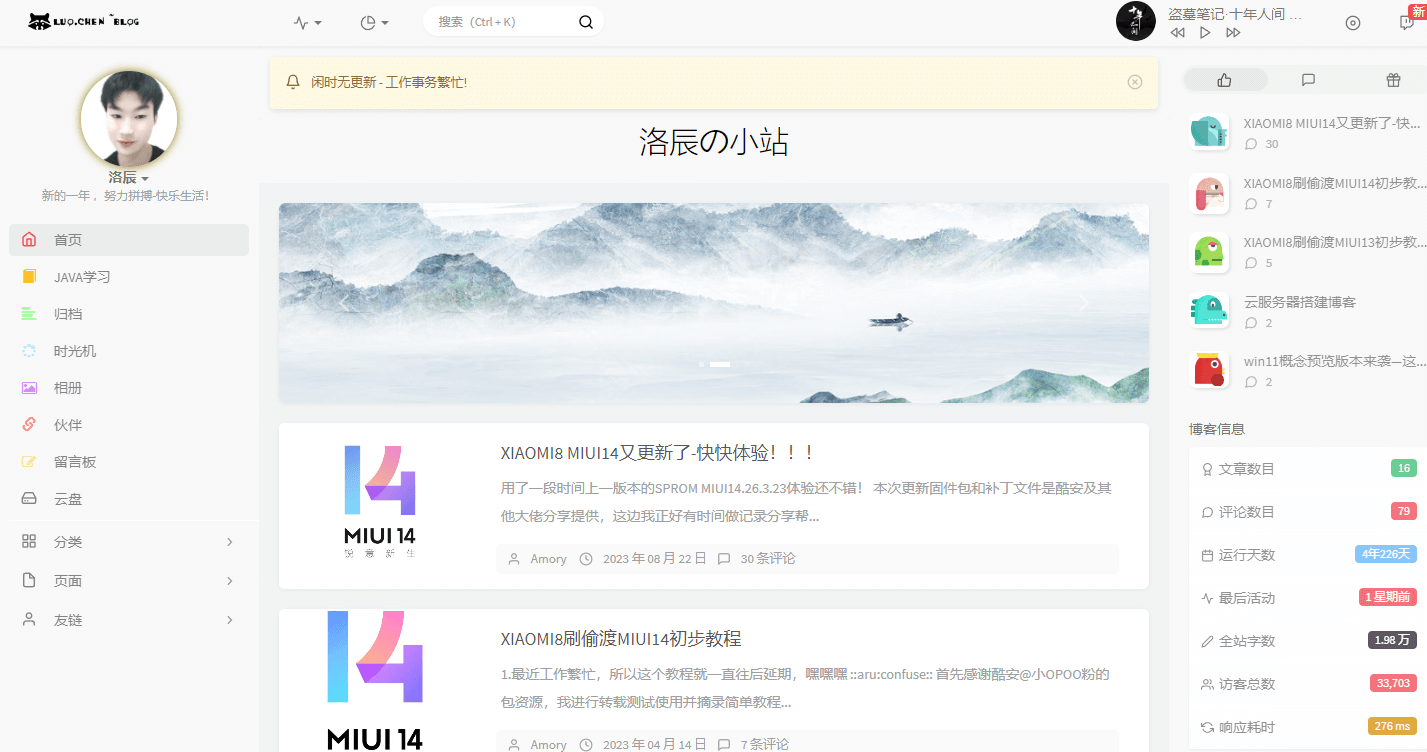This screenshot has height=752, width=1427.
Task: Open 云服务器搭建博客 sidebar post
Action: coord(1299,302)
